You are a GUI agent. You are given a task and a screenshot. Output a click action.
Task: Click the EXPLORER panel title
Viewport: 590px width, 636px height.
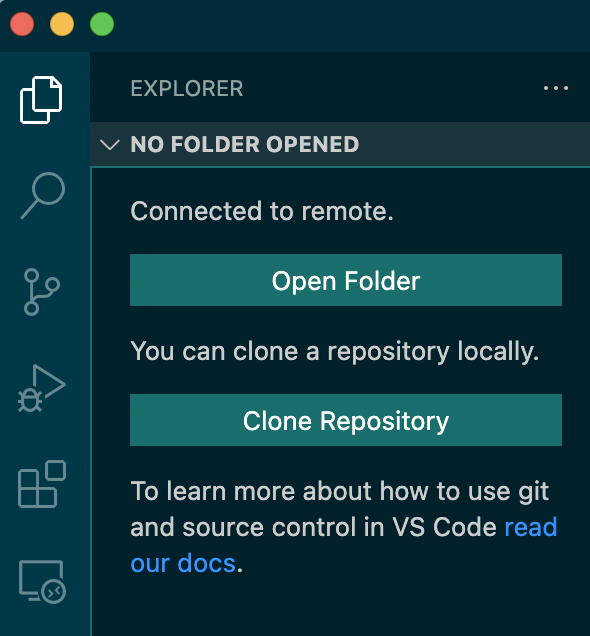tap(187, 88)
